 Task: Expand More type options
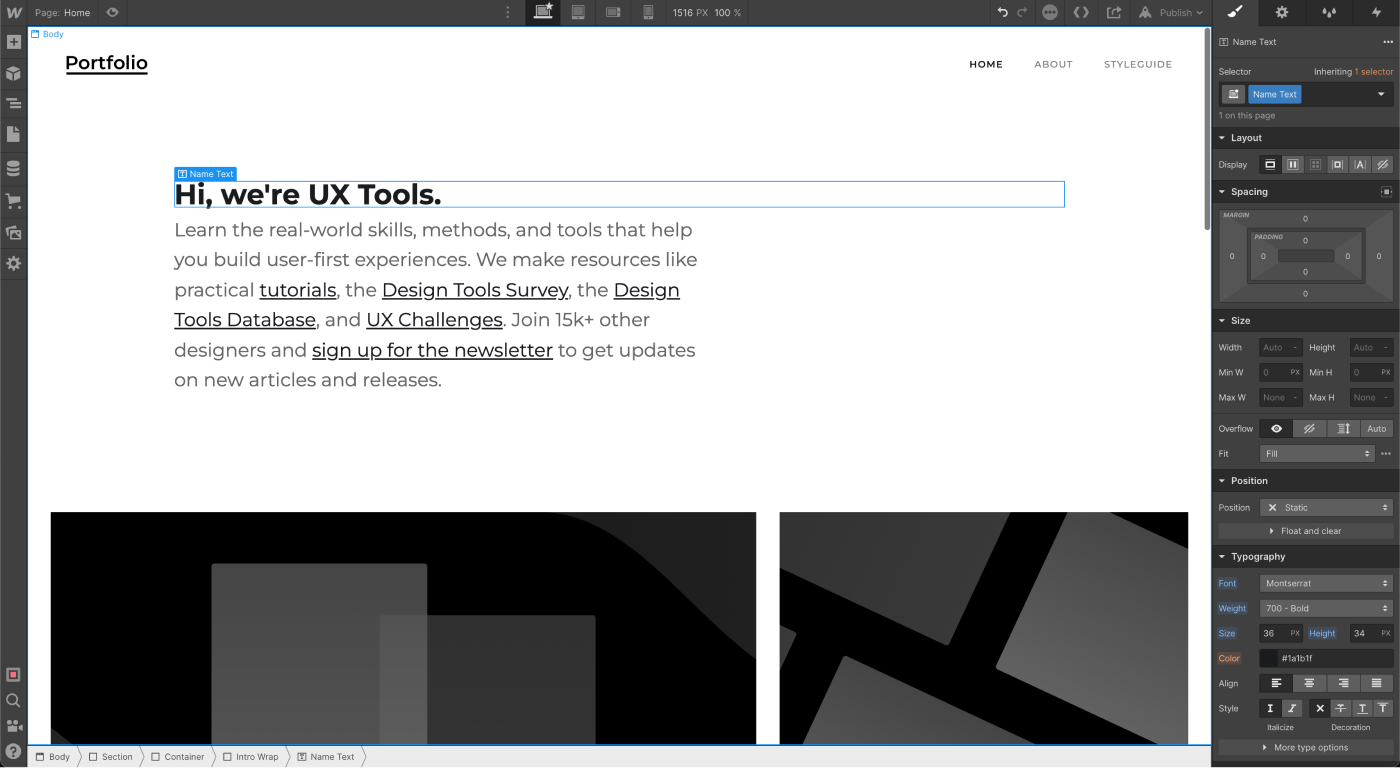click(1305, 747)
